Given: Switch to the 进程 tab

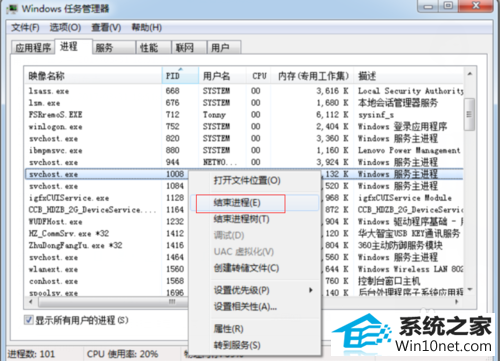Looking at the screenshot, I should (73, 47).
